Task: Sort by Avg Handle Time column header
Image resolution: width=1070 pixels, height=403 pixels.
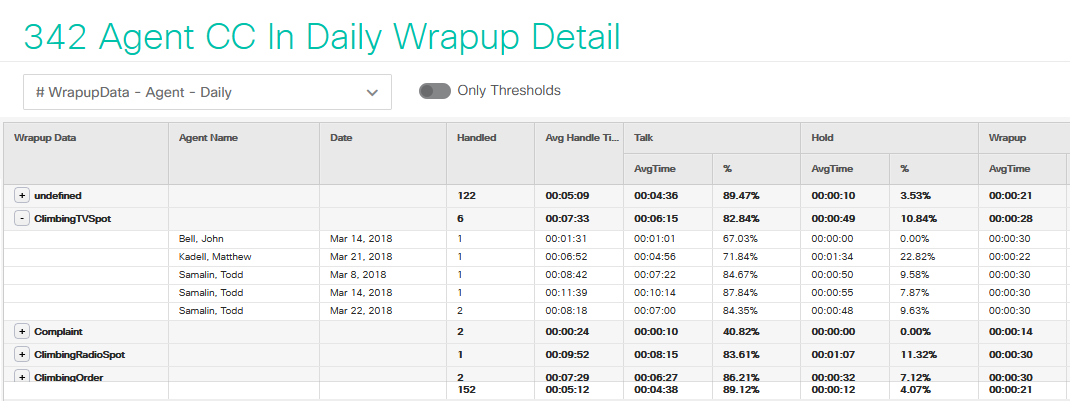Action: click(x=579, y=153)
